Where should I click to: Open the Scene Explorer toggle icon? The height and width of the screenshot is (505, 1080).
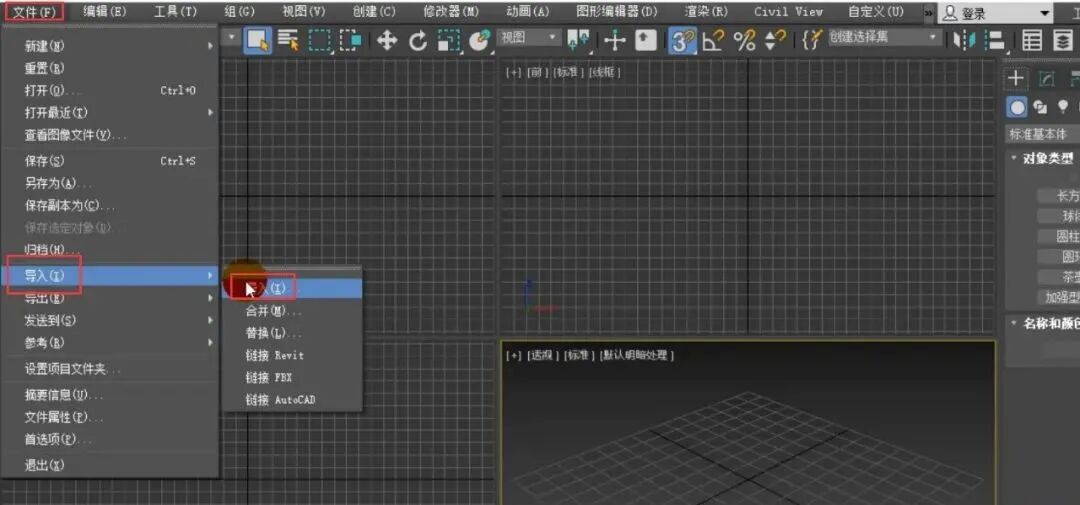tap(1031, 41)
